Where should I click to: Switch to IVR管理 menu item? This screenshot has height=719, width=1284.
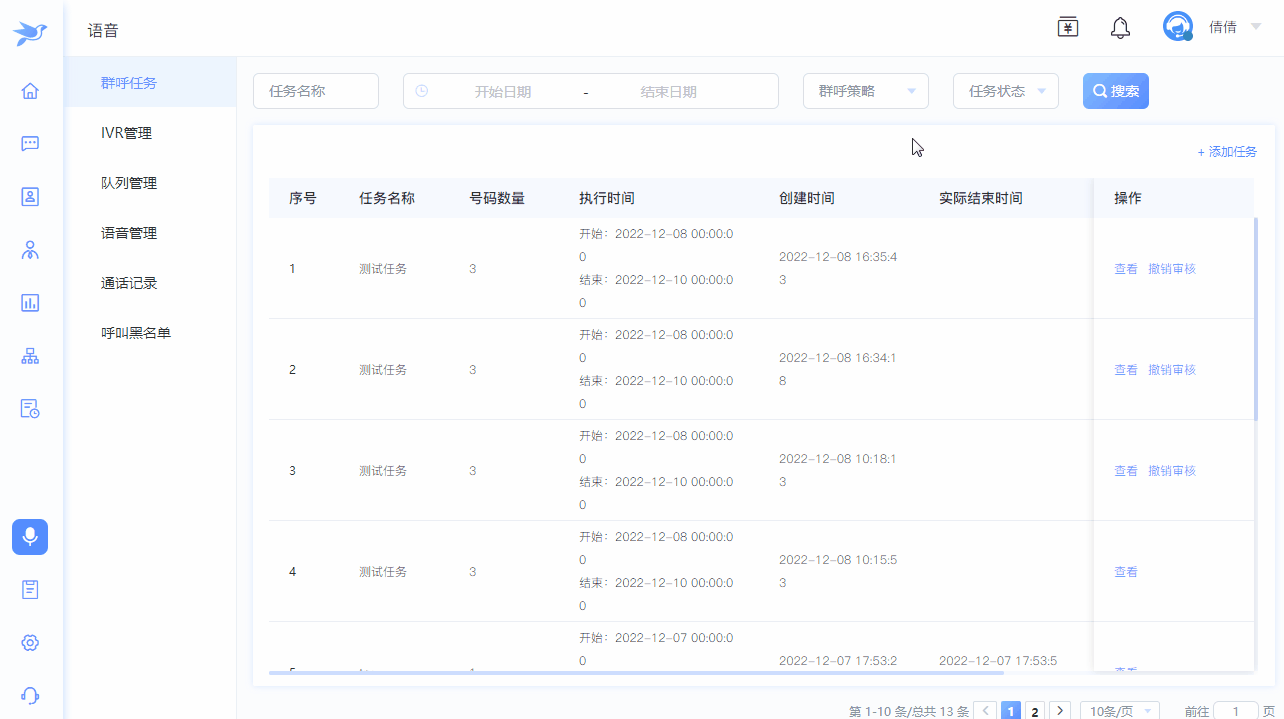127,133
